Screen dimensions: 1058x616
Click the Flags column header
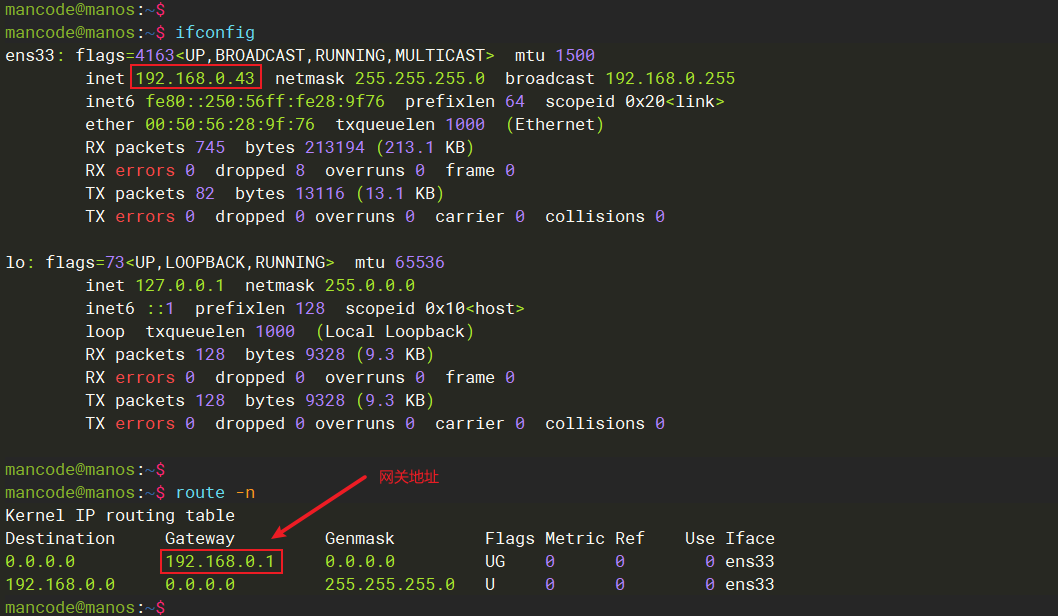510,538
